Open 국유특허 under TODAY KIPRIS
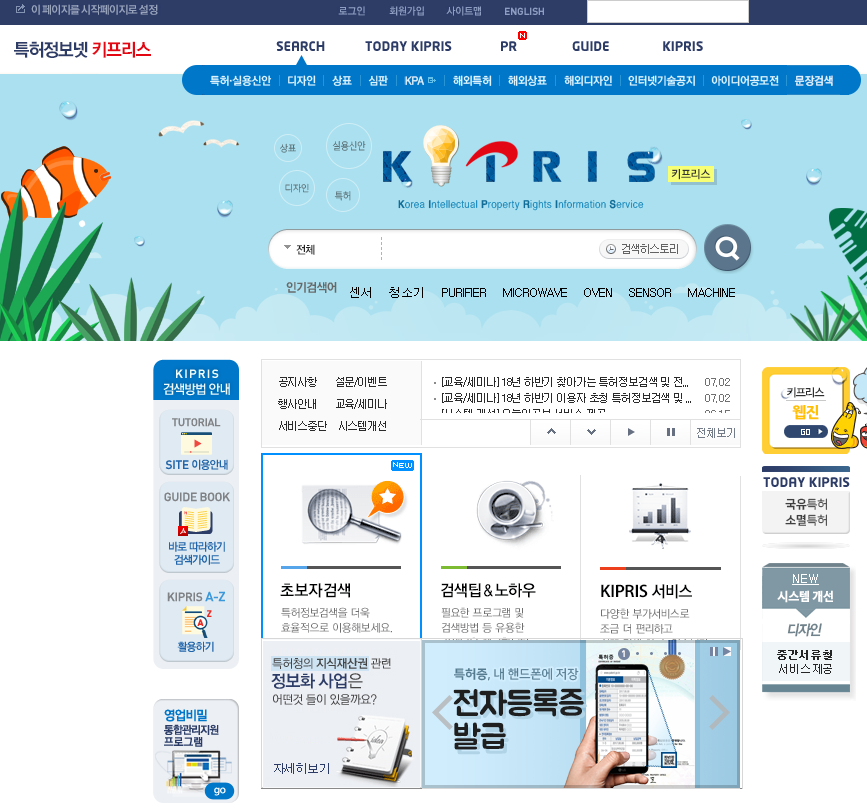This screenshot has width=867, height=812. (806, 504)
